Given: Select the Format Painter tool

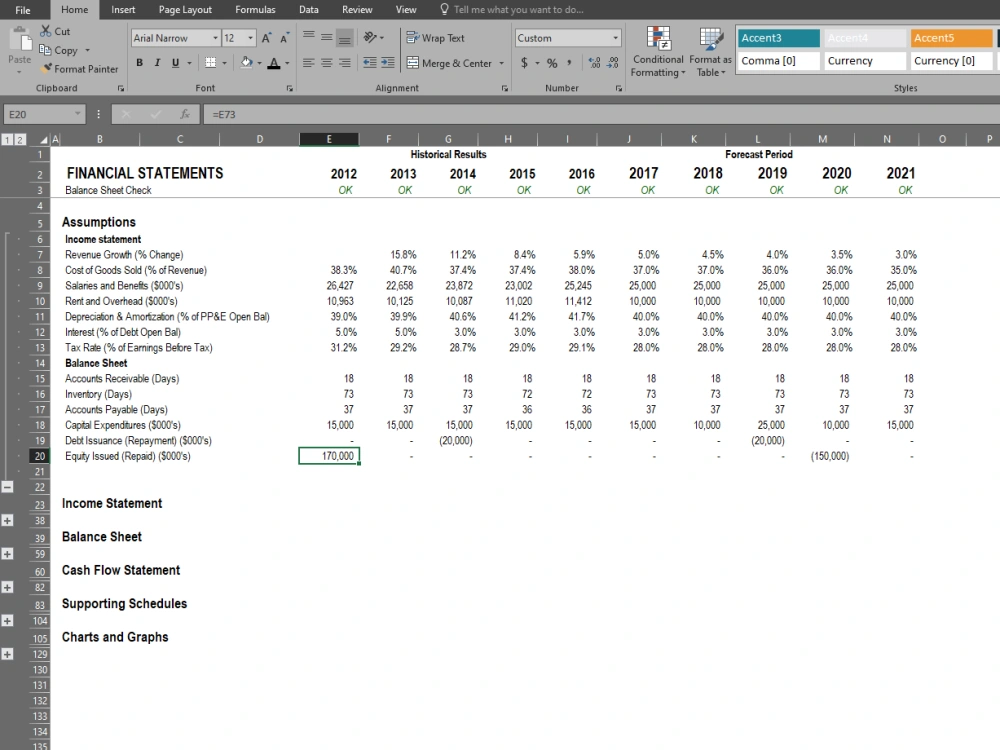Looking at the screenshot, I should pos(80,69).
